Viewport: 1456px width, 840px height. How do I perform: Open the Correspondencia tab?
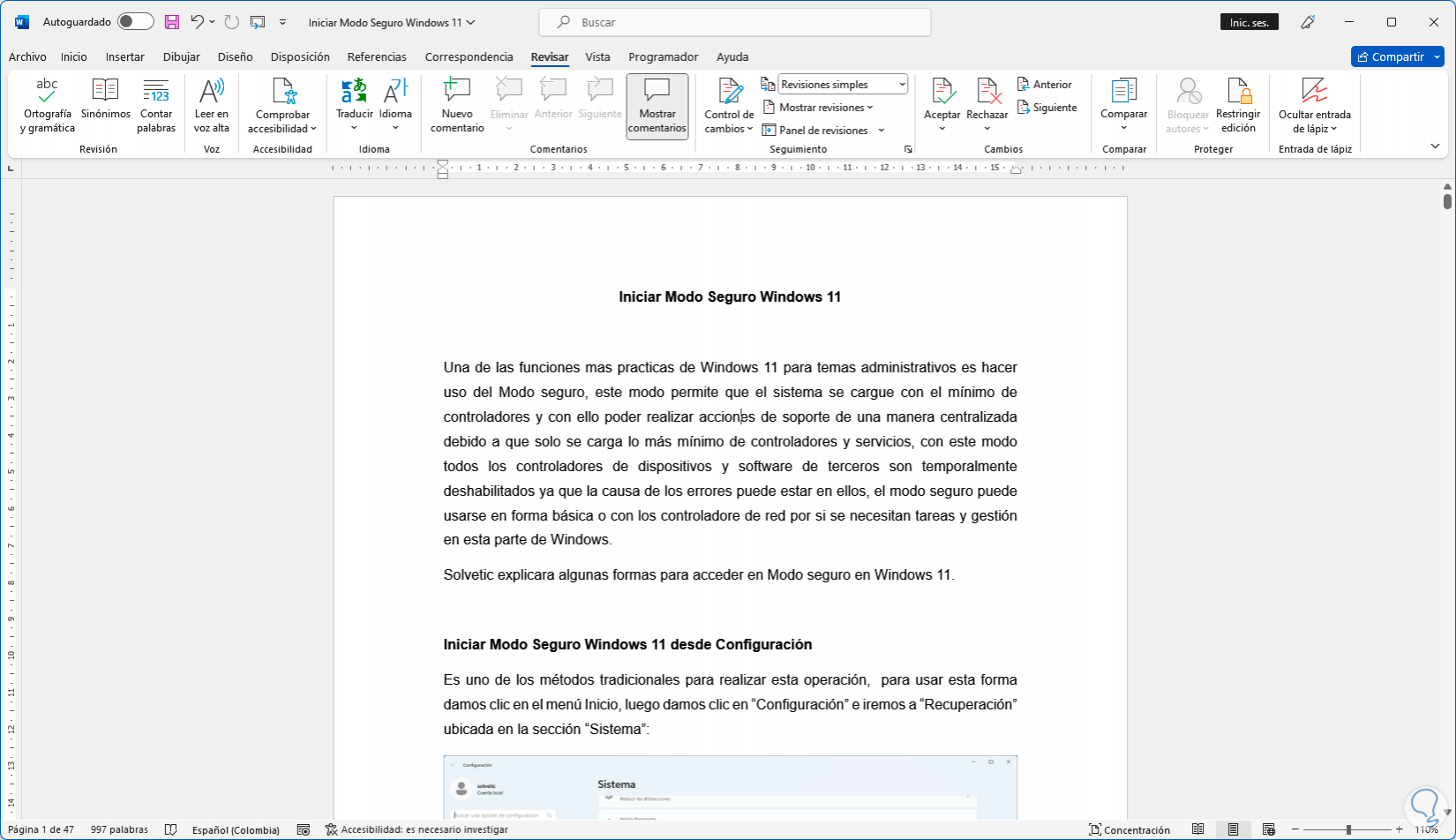[469, 56]
